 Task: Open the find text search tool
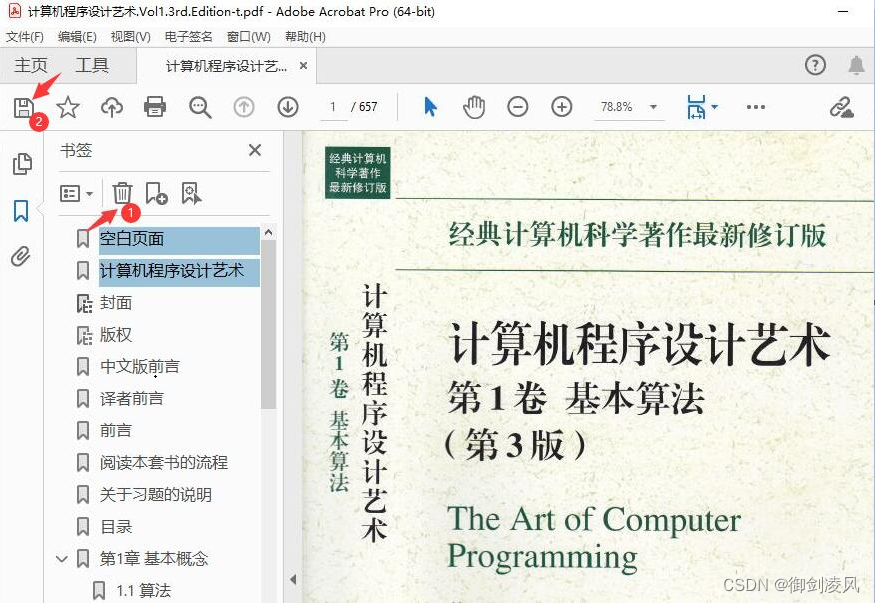pos(200,107)
